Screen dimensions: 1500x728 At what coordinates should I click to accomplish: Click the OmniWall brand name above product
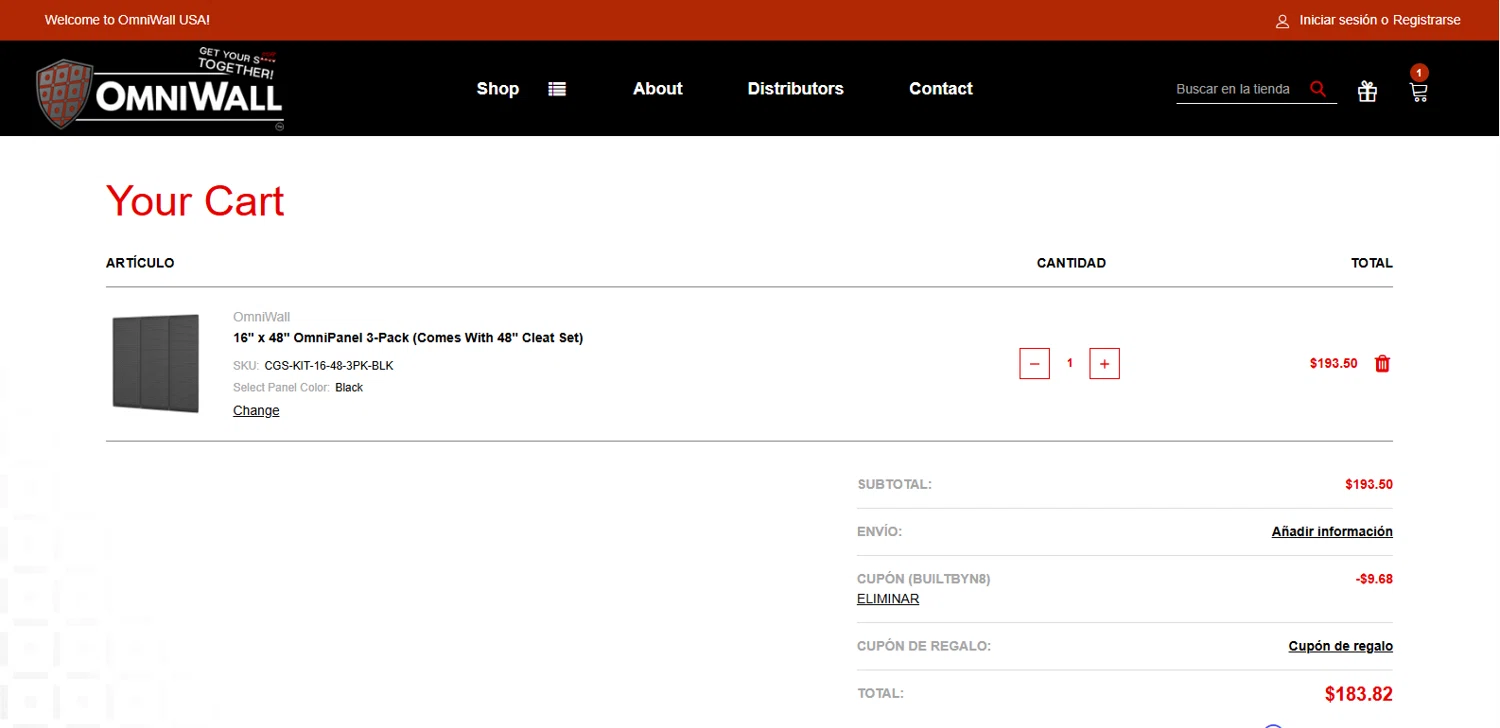261,317
